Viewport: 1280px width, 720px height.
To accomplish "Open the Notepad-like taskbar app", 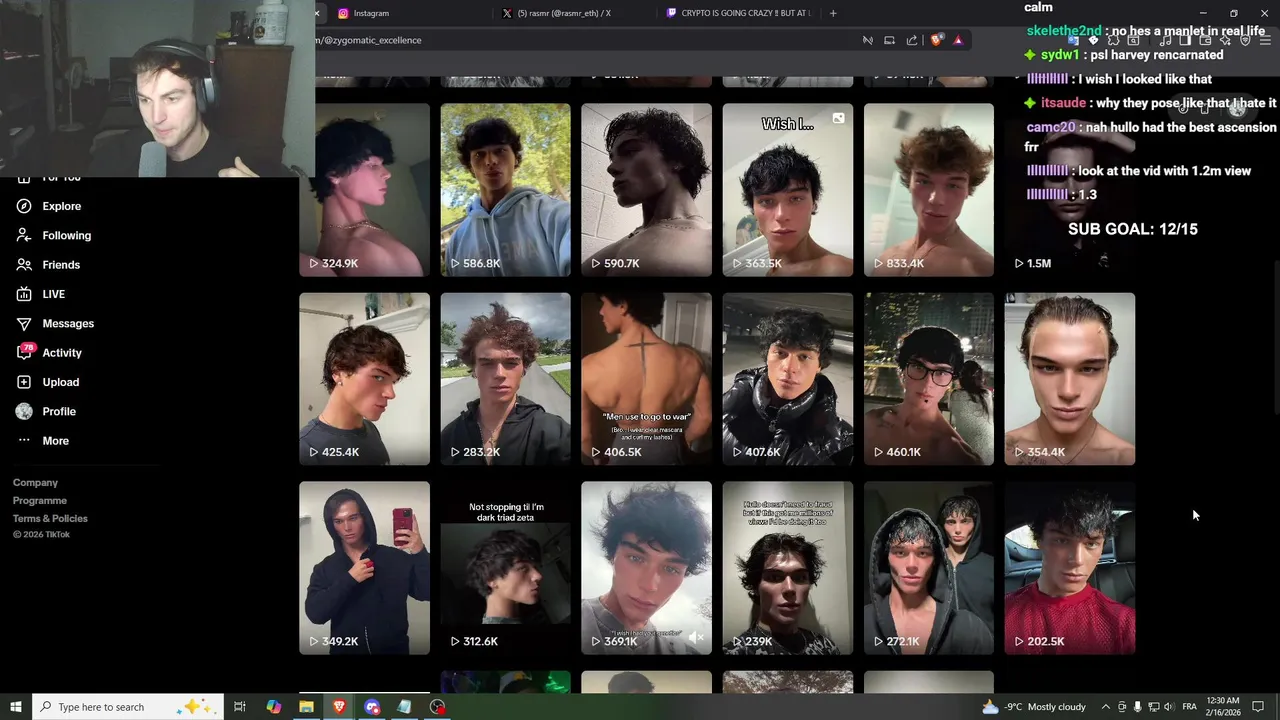I will point(404,707).
